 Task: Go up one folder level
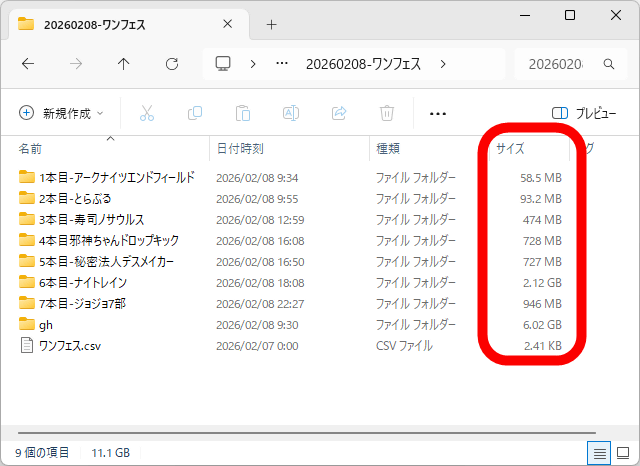coord(124,63)
